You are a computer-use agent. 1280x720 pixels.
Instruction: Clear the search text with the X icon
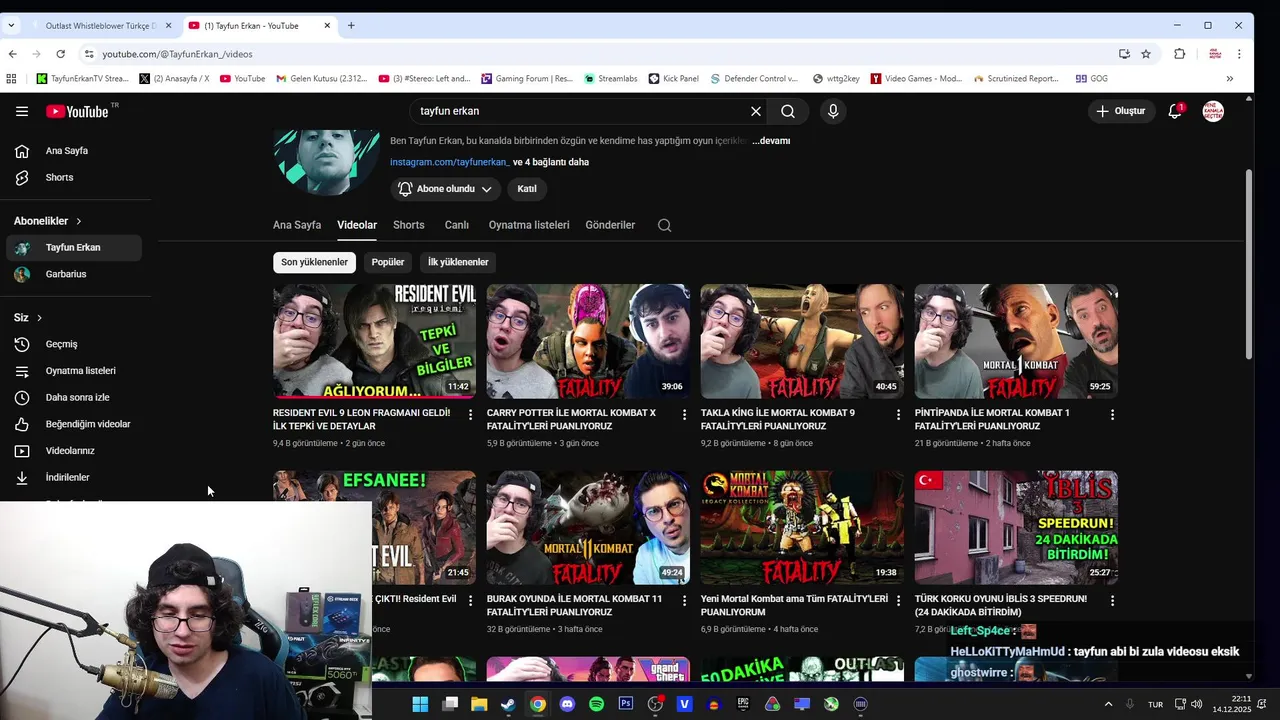(x=756, y=111)
